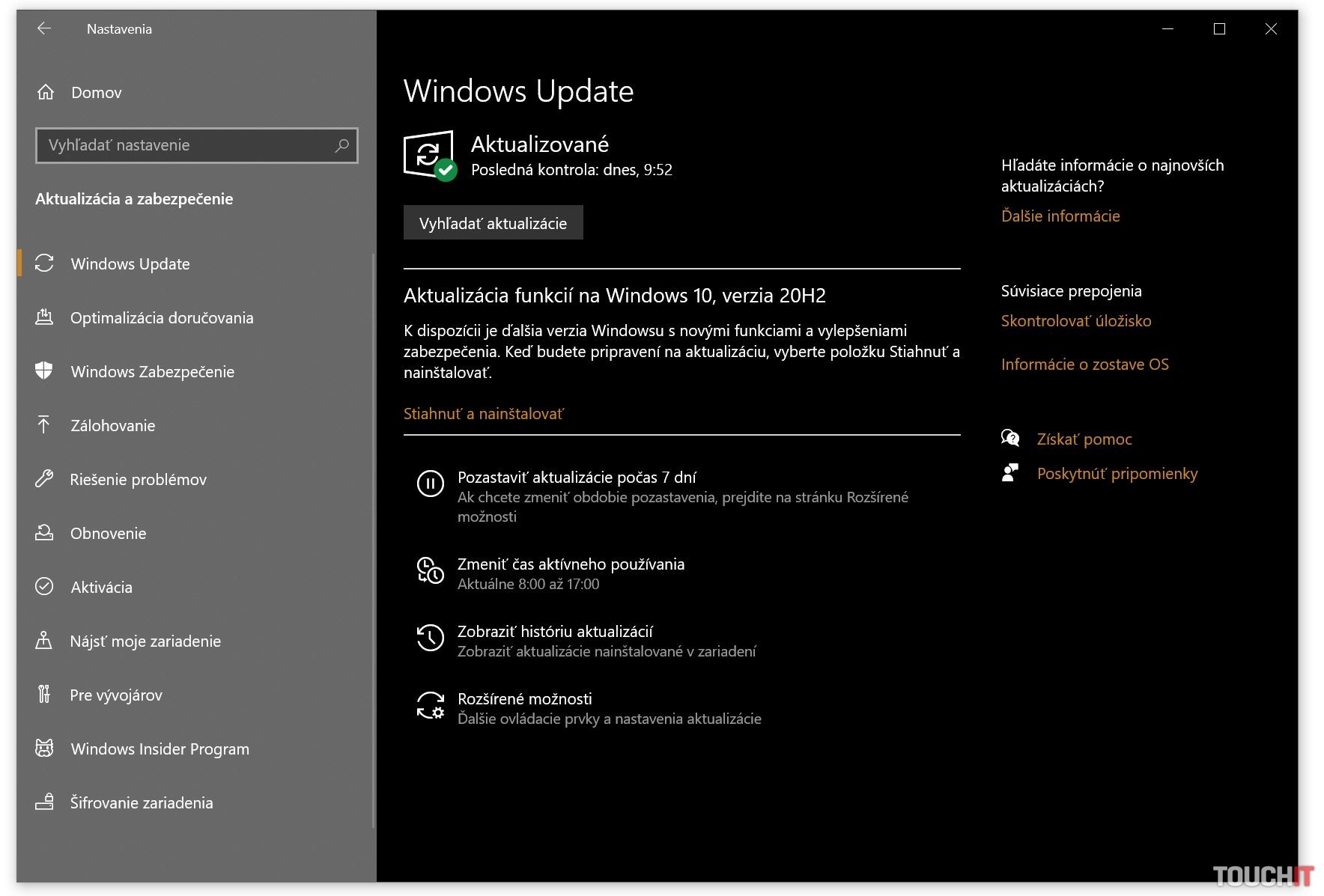Click the active hours clock icon

click(430, 570)
